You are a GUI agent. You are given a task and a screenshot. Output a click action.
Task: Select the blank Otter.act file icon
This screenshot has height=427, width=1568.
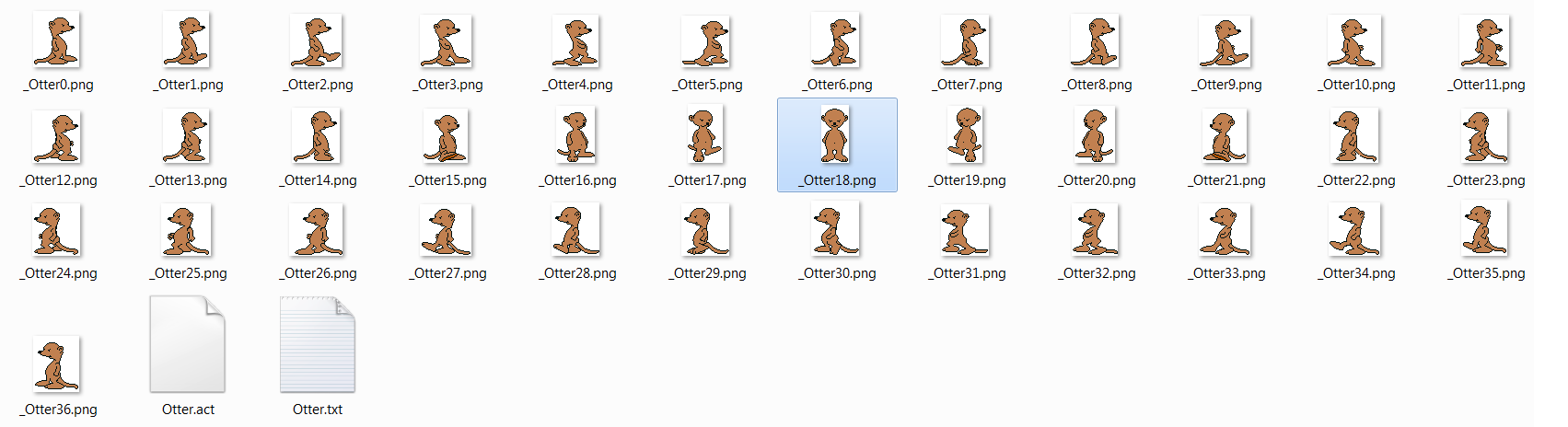188,344
